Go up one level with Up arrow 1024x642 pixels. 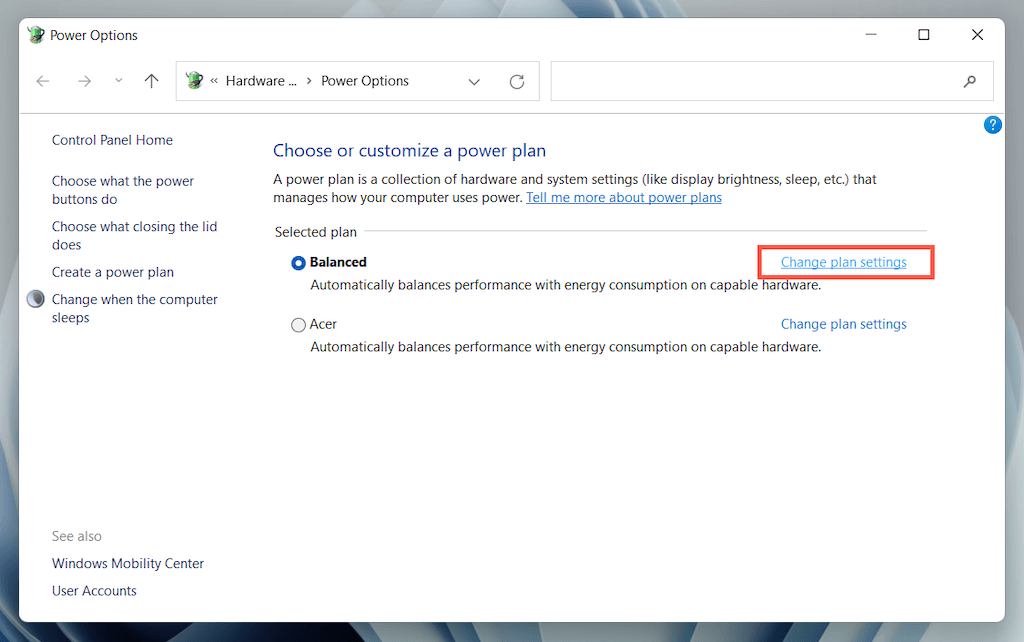click(x=152, y=81)
